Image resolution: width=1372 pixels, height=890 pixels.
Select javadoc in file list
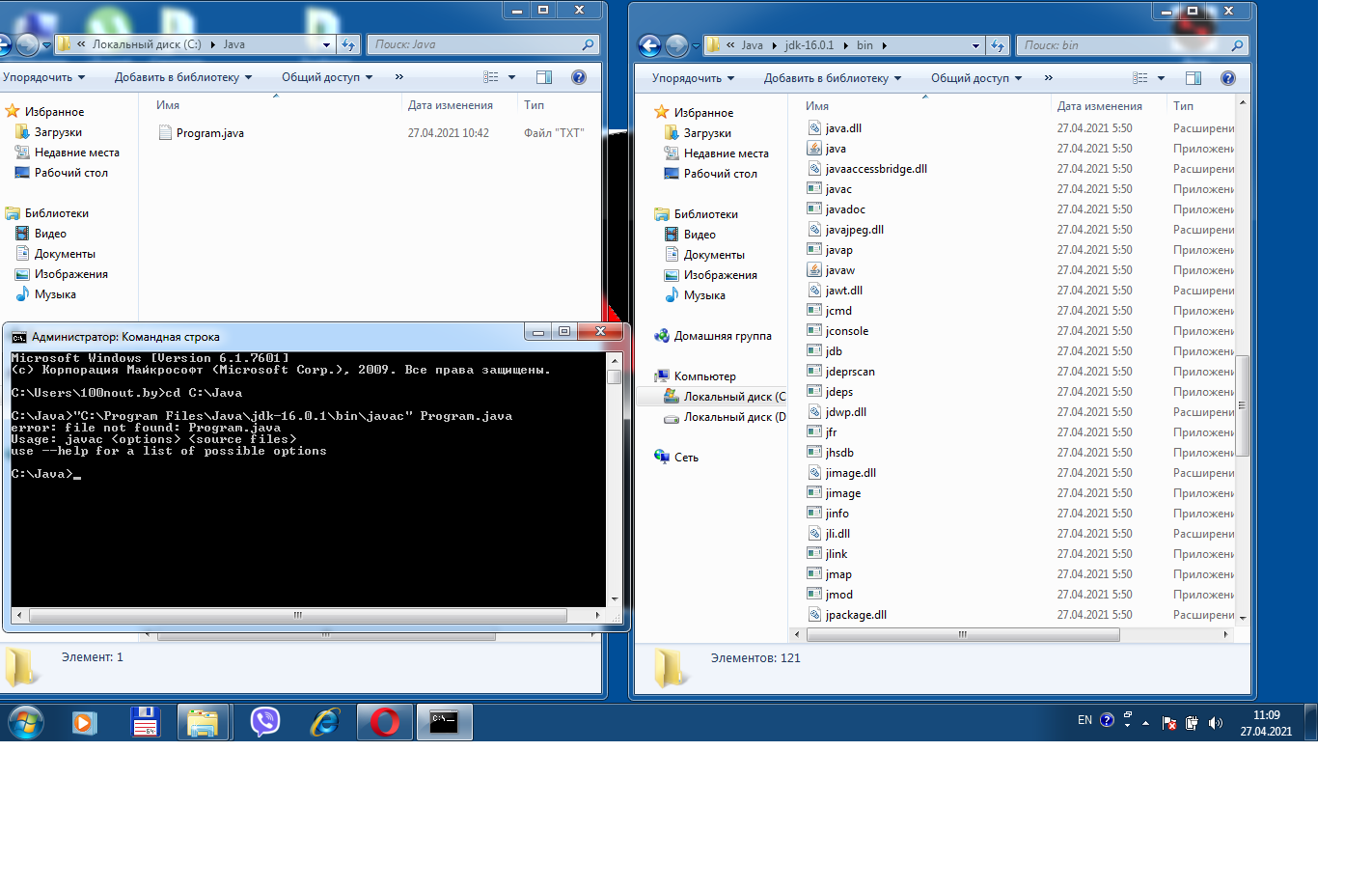(845, 209)
